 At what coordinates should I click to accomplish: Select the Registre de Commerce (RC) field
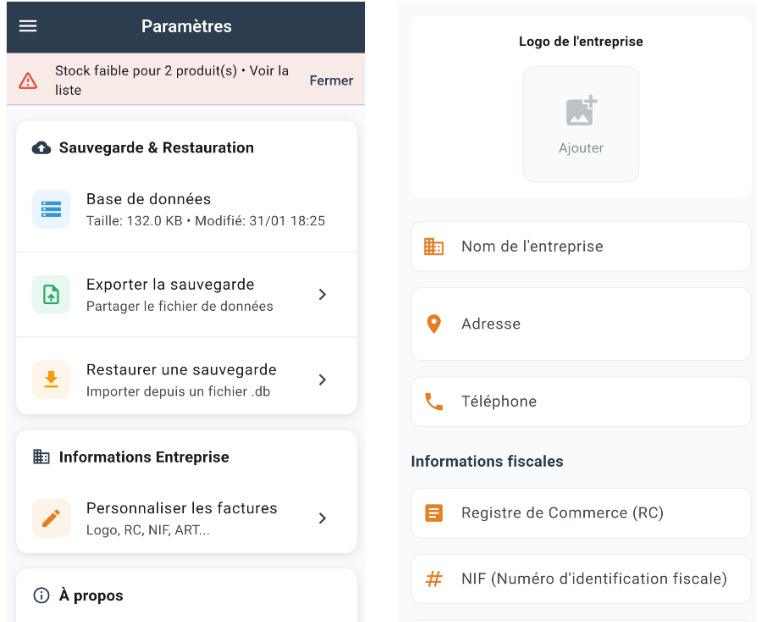pyautogui.click(x=581, y=513)
